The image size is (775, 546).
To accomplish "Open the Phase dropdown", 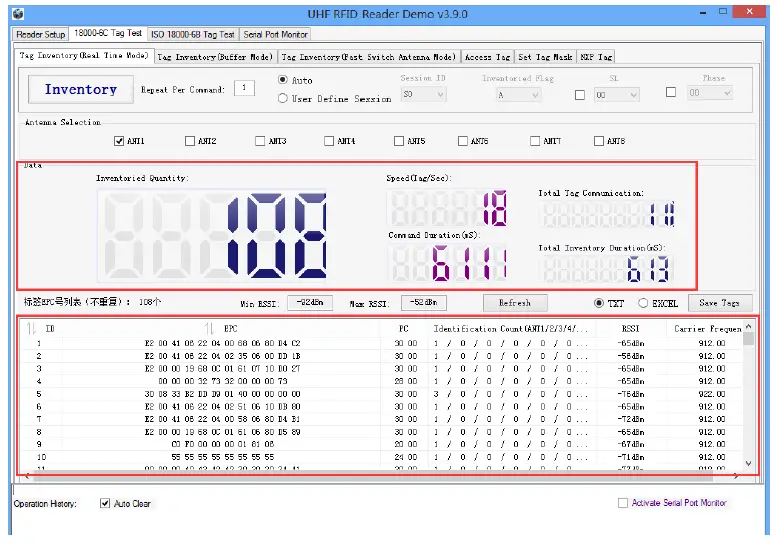I will 709,92.
